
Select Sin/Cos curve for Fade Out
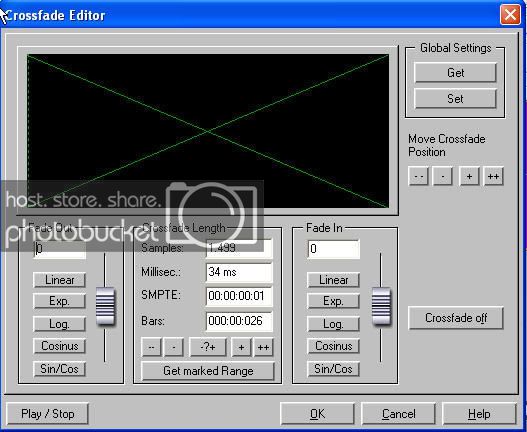59,369
